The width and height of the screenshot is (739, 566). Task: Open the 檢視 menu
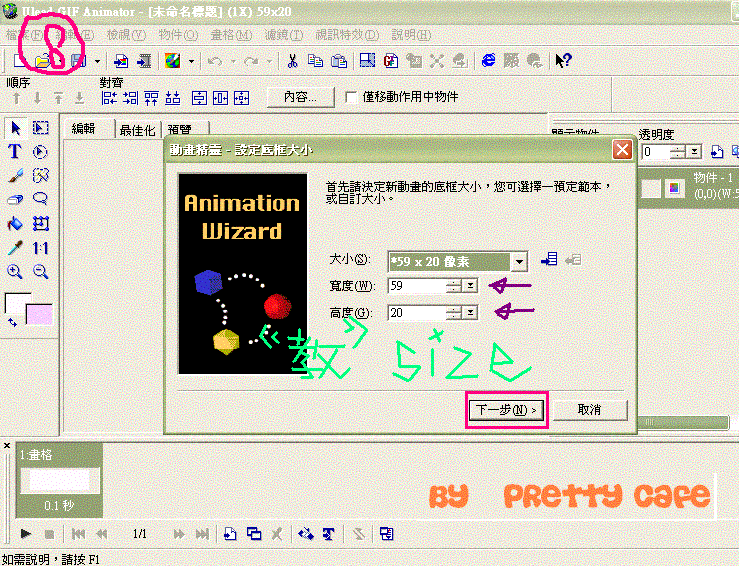point(126,35)
